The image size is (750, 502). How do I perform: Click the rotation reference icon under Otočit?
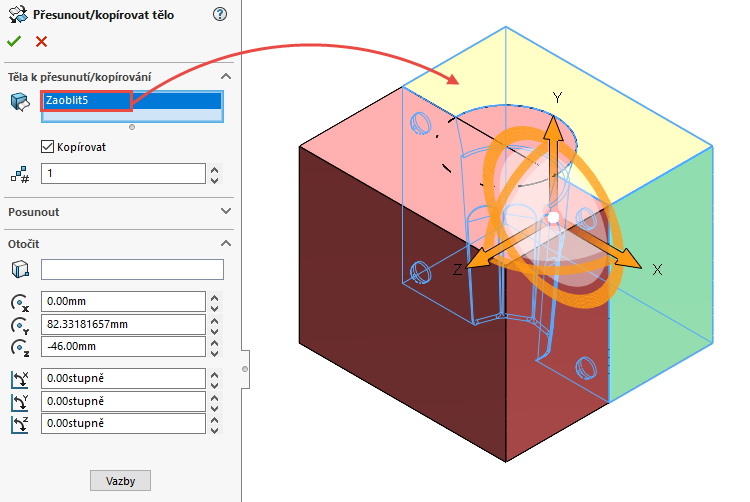point(20,270)
